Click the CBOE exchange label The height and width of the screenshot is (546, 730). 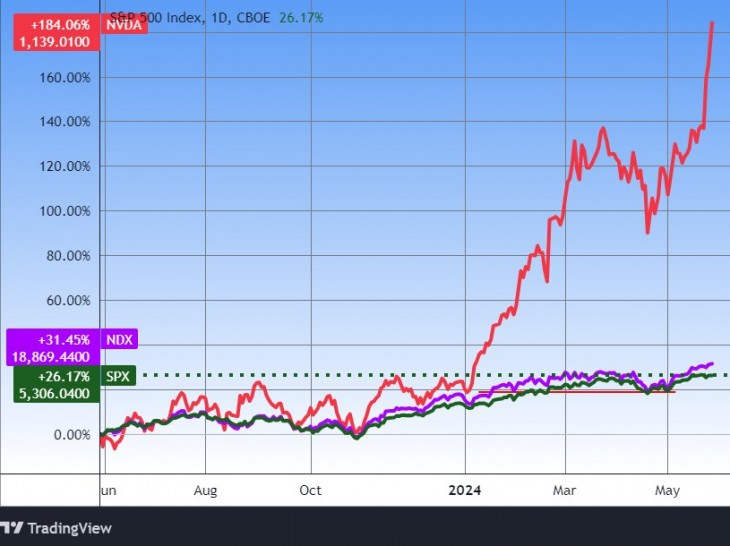point(253,18)
